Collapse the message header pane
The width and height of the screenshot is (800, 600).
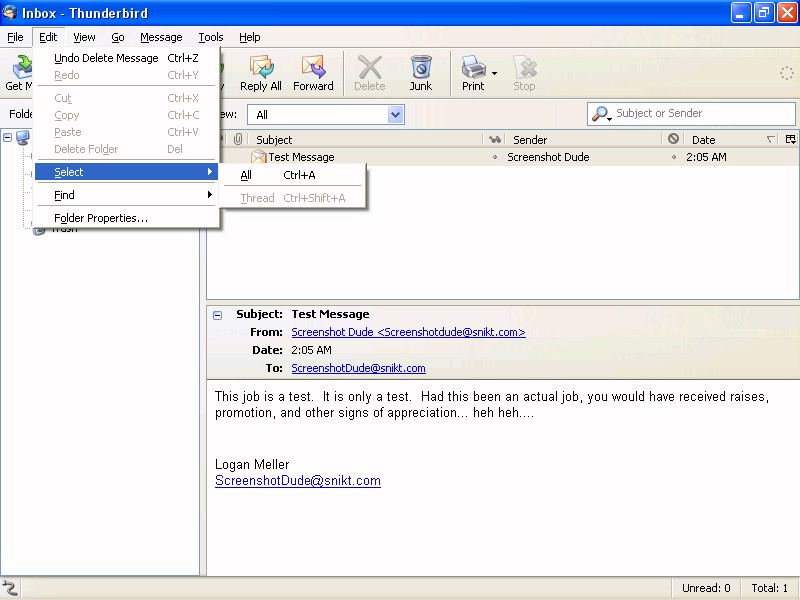[217, 315]
